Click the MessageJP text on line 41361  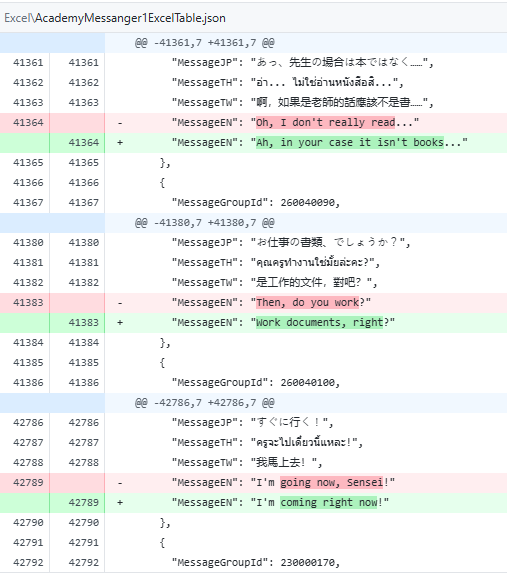point(302,63)
